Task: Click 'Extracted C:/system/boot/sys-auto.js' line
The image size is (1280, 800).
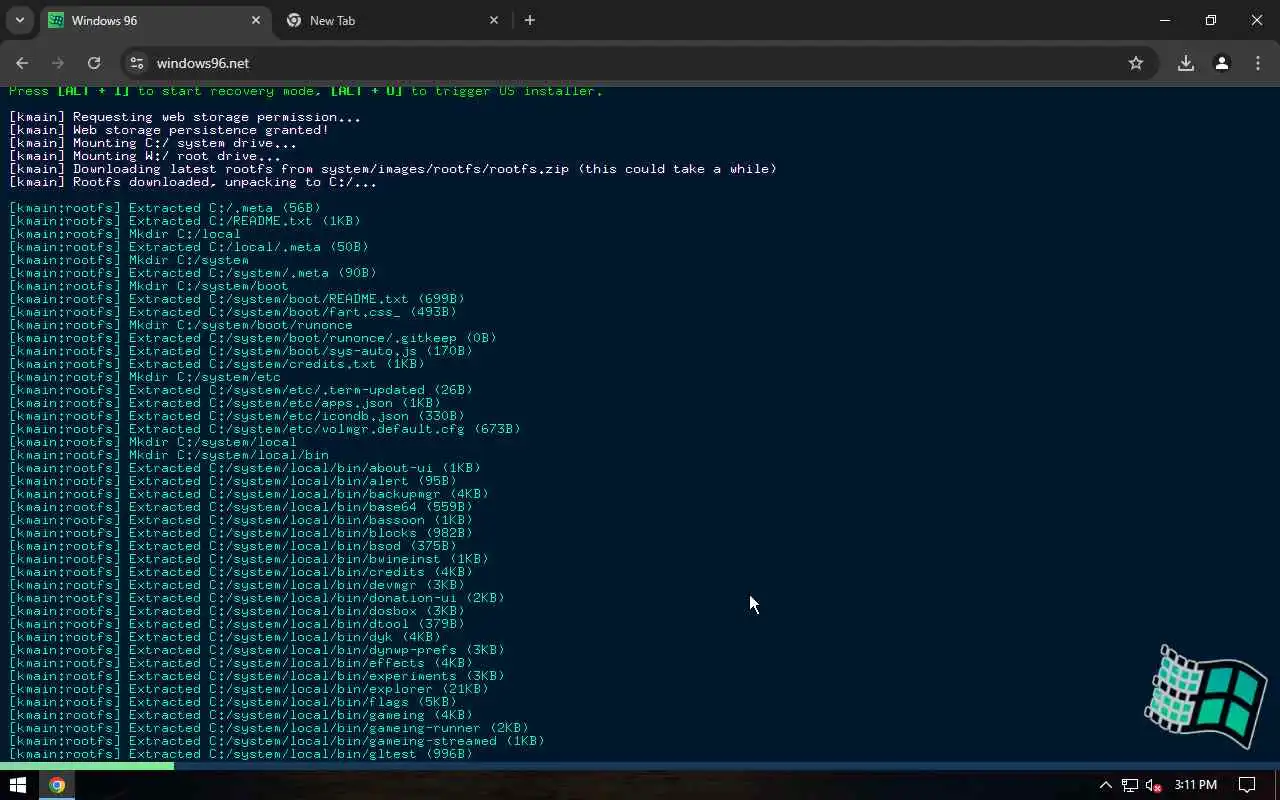Action: click(x=241, y=351)
